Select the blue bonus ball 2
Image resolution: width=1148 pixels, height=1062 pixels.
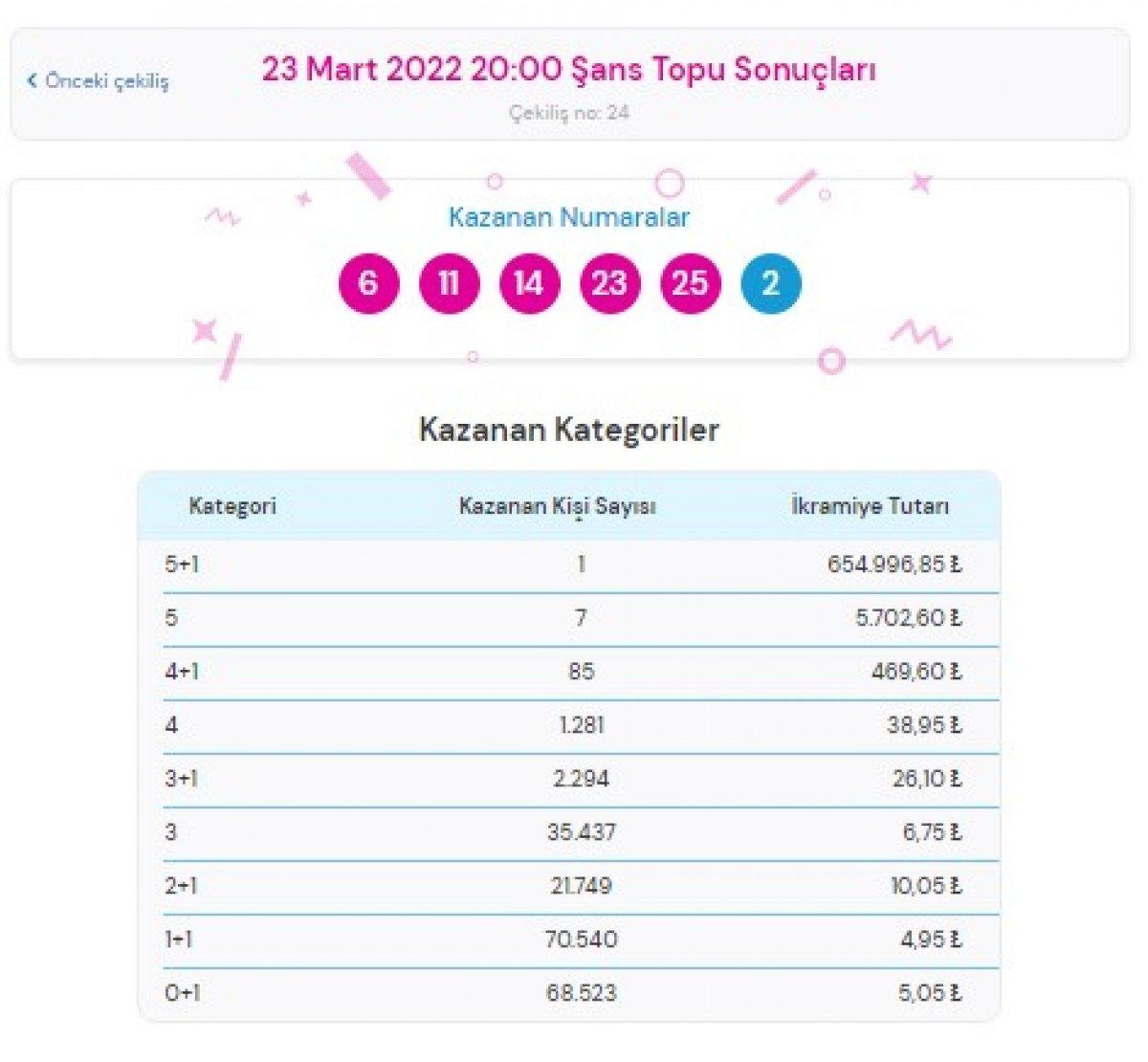point(771,282)
